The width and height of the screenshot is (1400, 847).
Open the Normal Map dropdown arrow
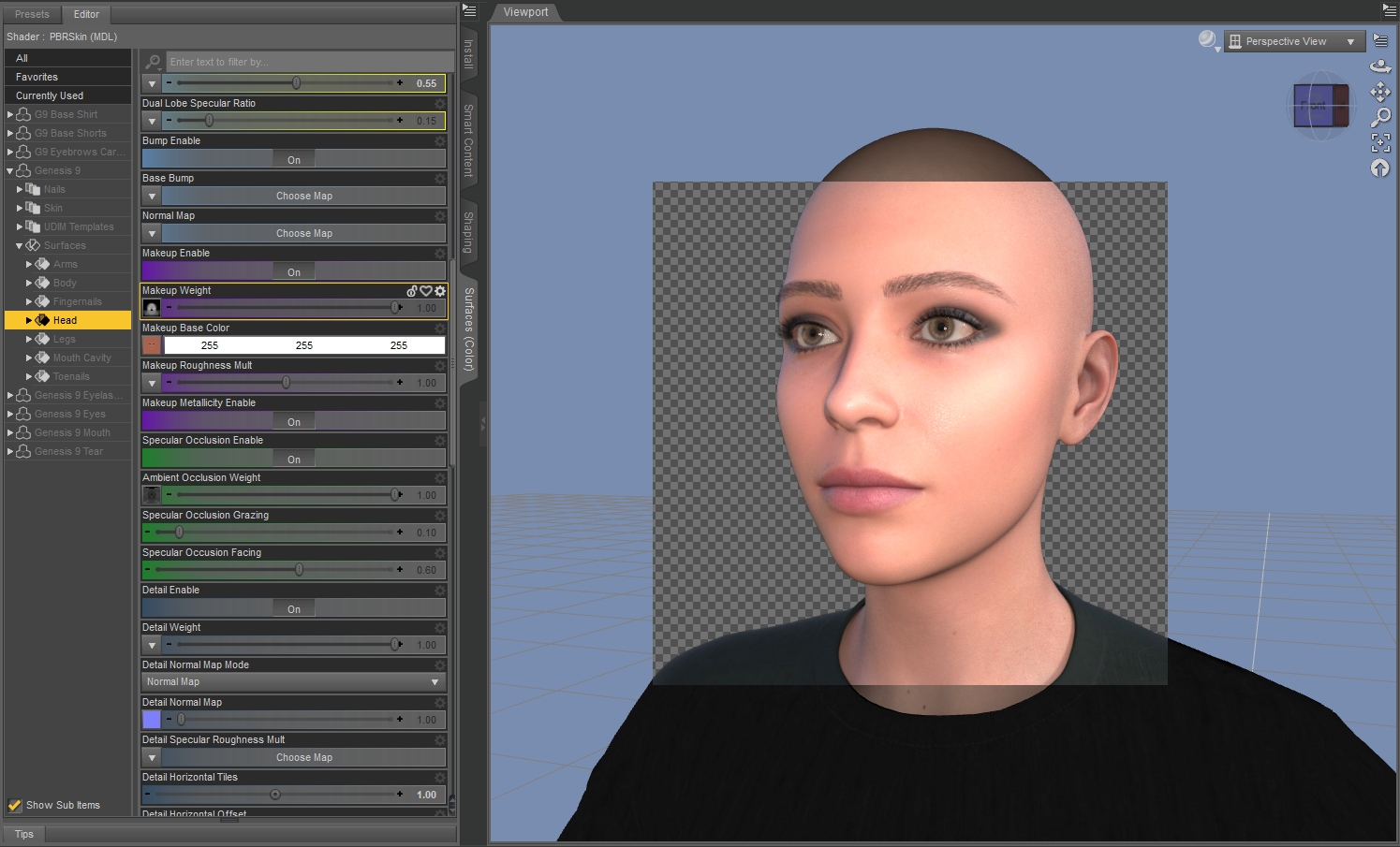point(152,233)
